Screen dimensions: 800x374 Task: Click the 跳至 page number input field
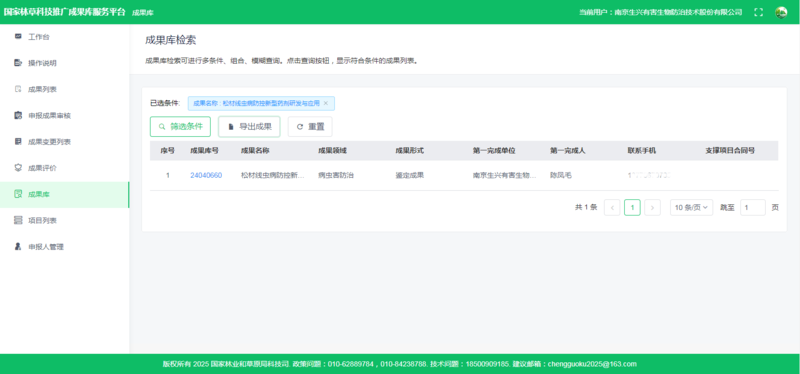[x=753, y=207]
